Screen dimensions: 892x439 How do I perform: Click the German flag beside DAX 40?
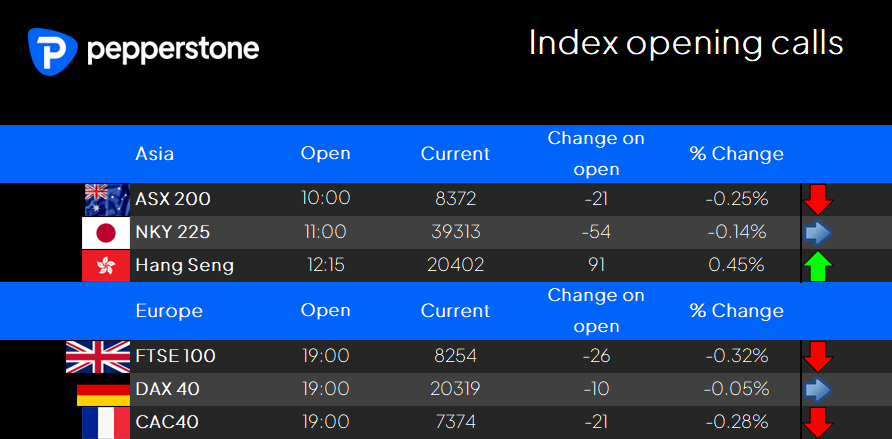(x=104, y=395)
